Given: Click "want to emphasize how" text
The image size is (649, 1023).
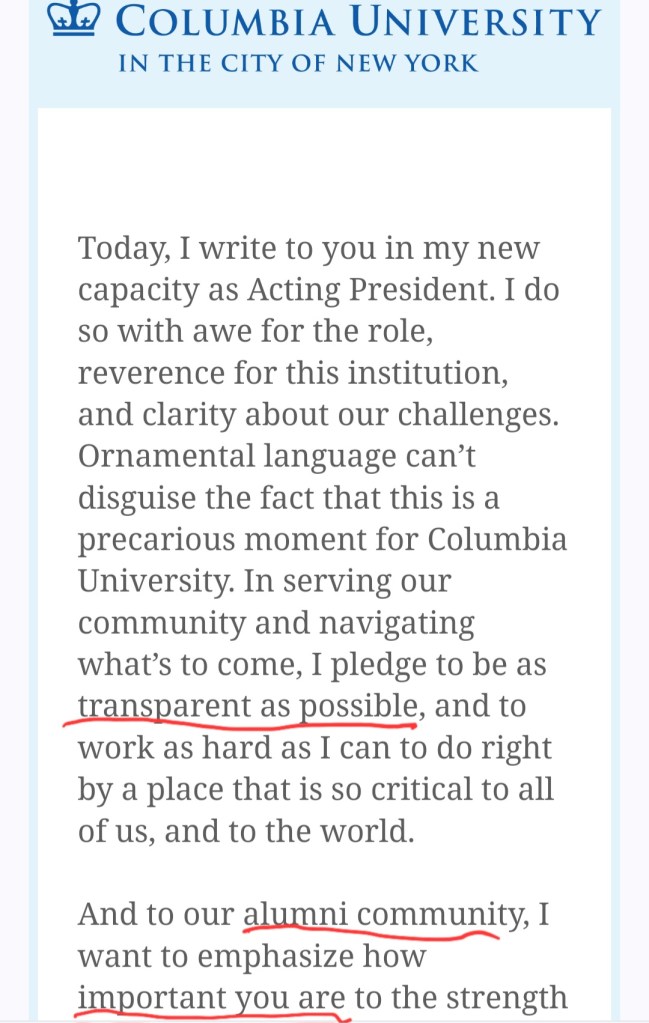Looking at the screenshot, I should [252, 956].
